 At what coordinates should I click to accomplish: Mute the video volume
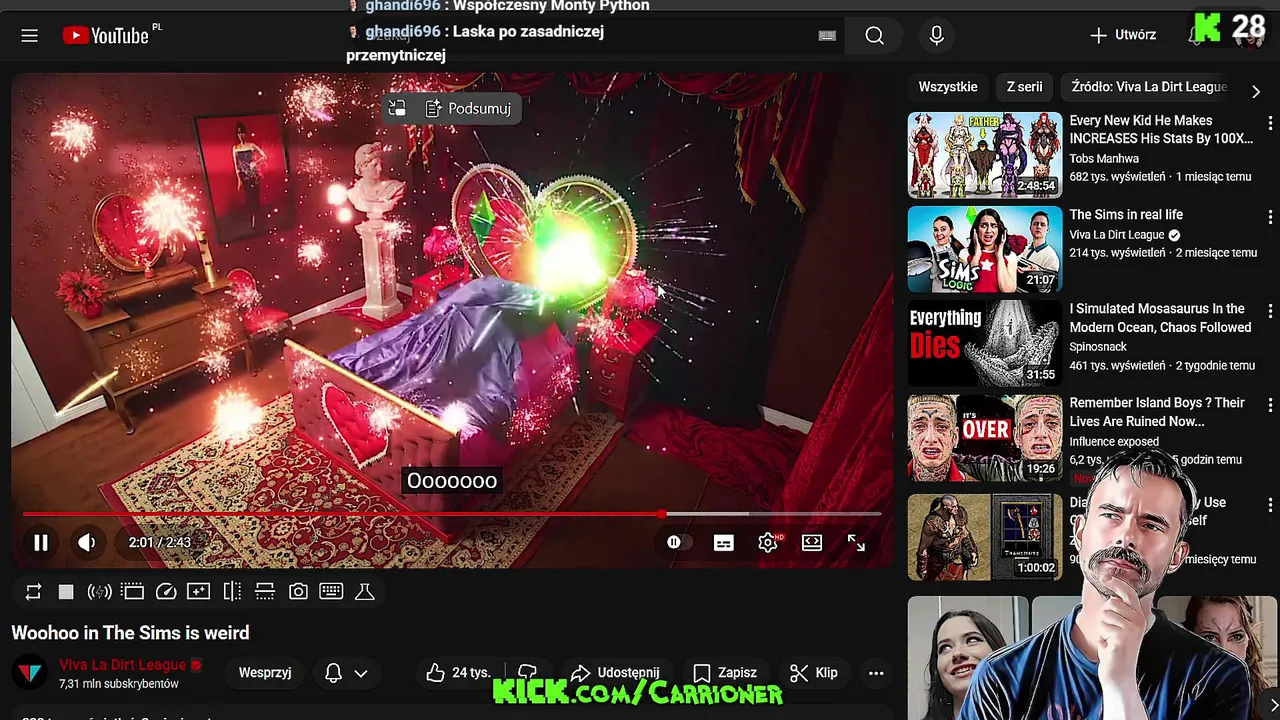tap(87, 542)
